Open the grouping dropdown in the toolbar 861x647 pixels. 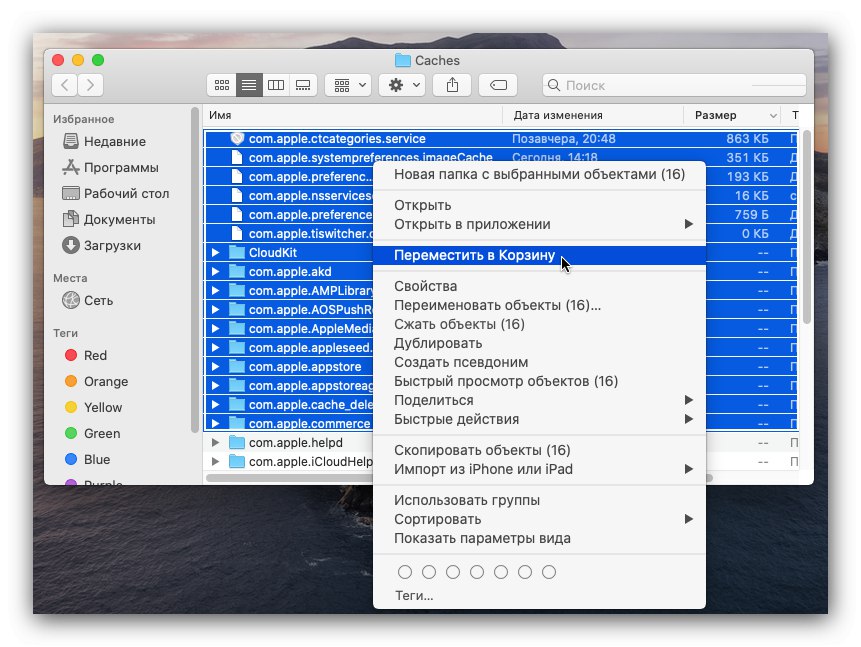pyautogui.click(x=347, y=85)
